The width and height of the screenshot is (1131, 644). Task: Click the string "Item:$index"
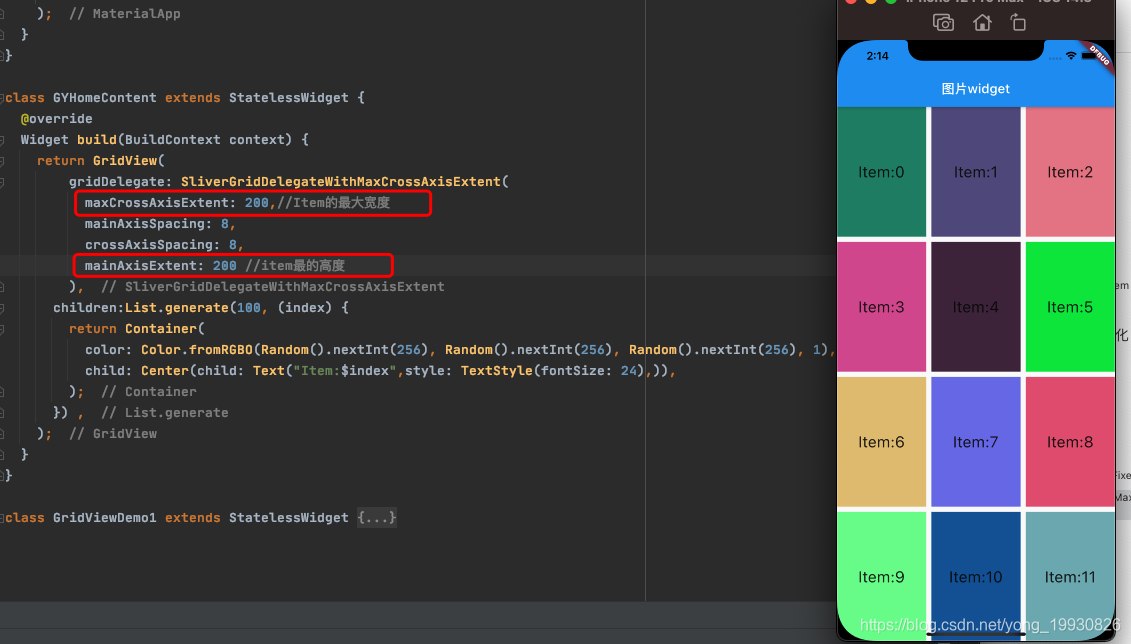click(x=345, y=370)
